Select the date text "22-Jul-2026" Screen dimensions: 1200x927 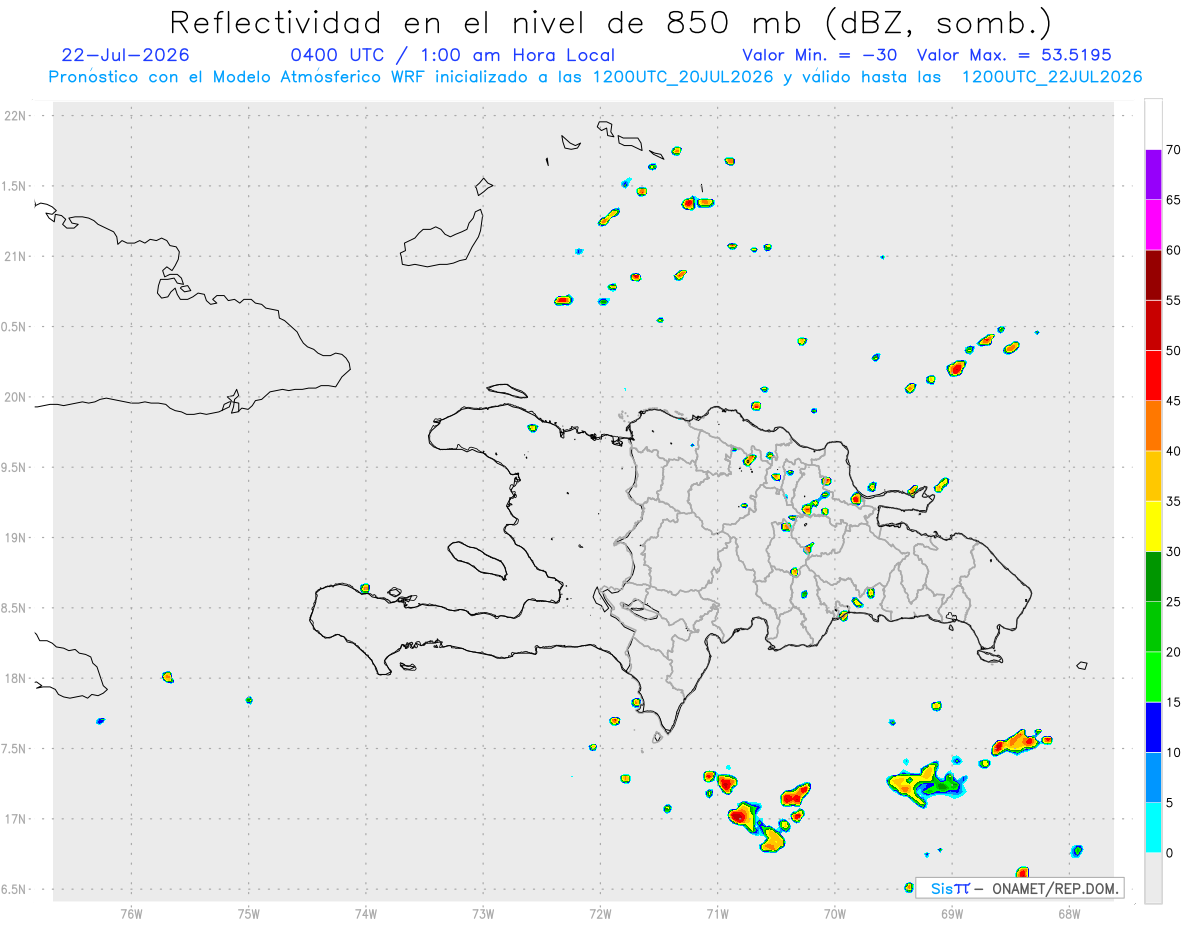(x=125, y=55)
